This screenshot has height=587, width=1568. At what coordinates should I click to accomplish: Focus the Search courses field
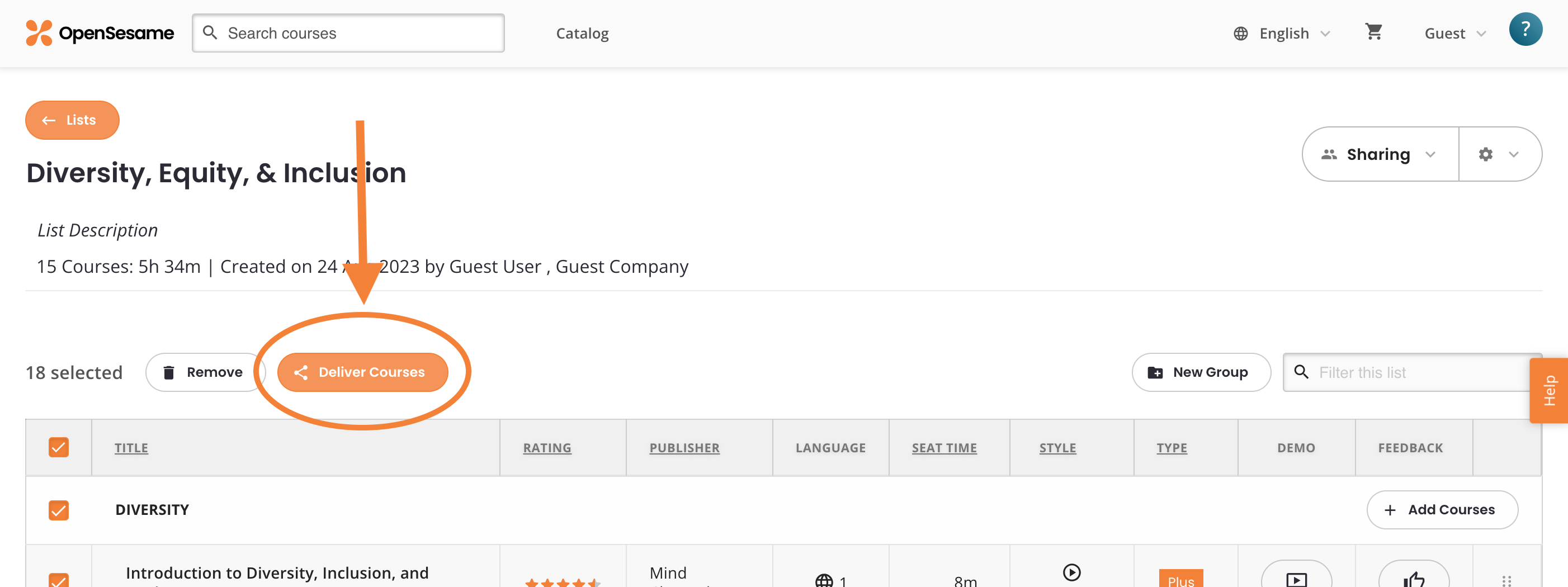(348, 33)
